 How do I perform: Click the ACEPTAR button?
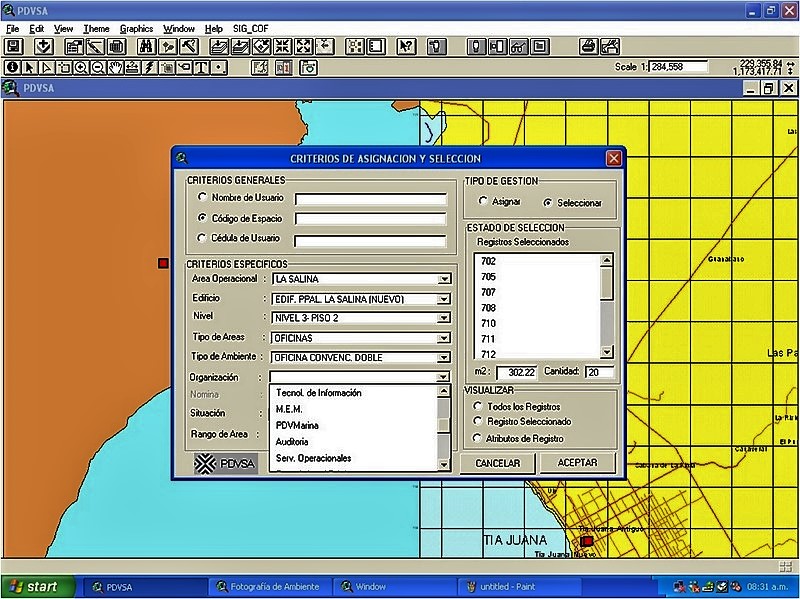click(x=577, y=463)
